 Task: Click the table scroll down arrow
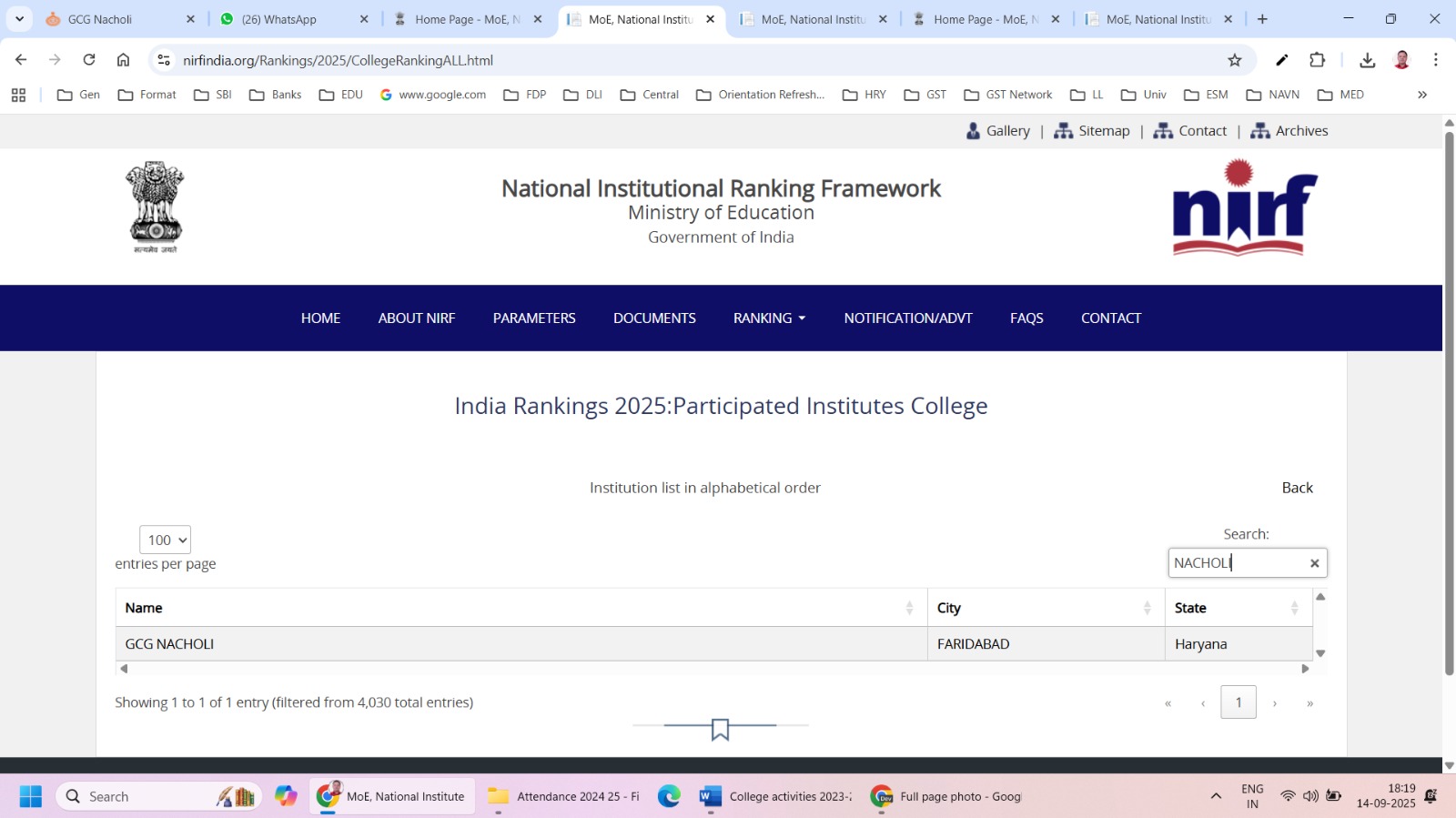point(1320,653)
